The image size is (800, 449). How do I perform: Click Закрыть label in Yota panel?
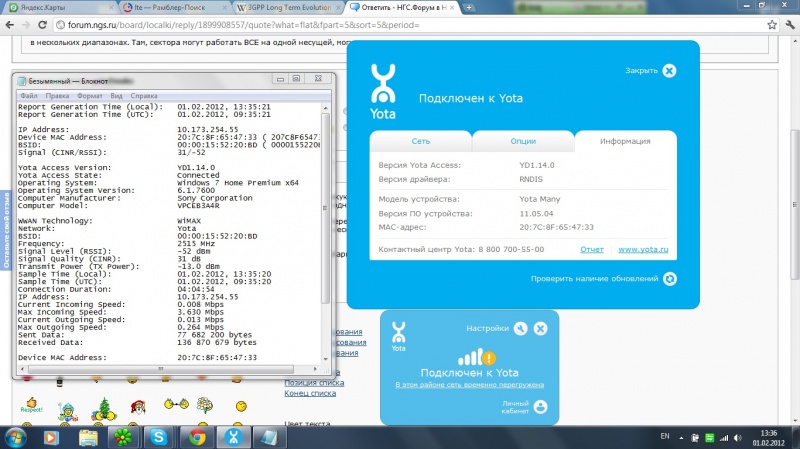(641, 70)
